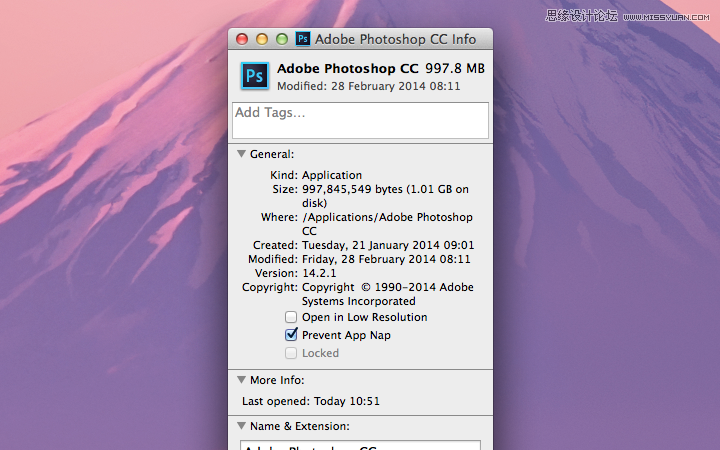Click the header Modified: 28 February 2014 08:11
This screenshot has width=720, height=450.
coord(369,86)
